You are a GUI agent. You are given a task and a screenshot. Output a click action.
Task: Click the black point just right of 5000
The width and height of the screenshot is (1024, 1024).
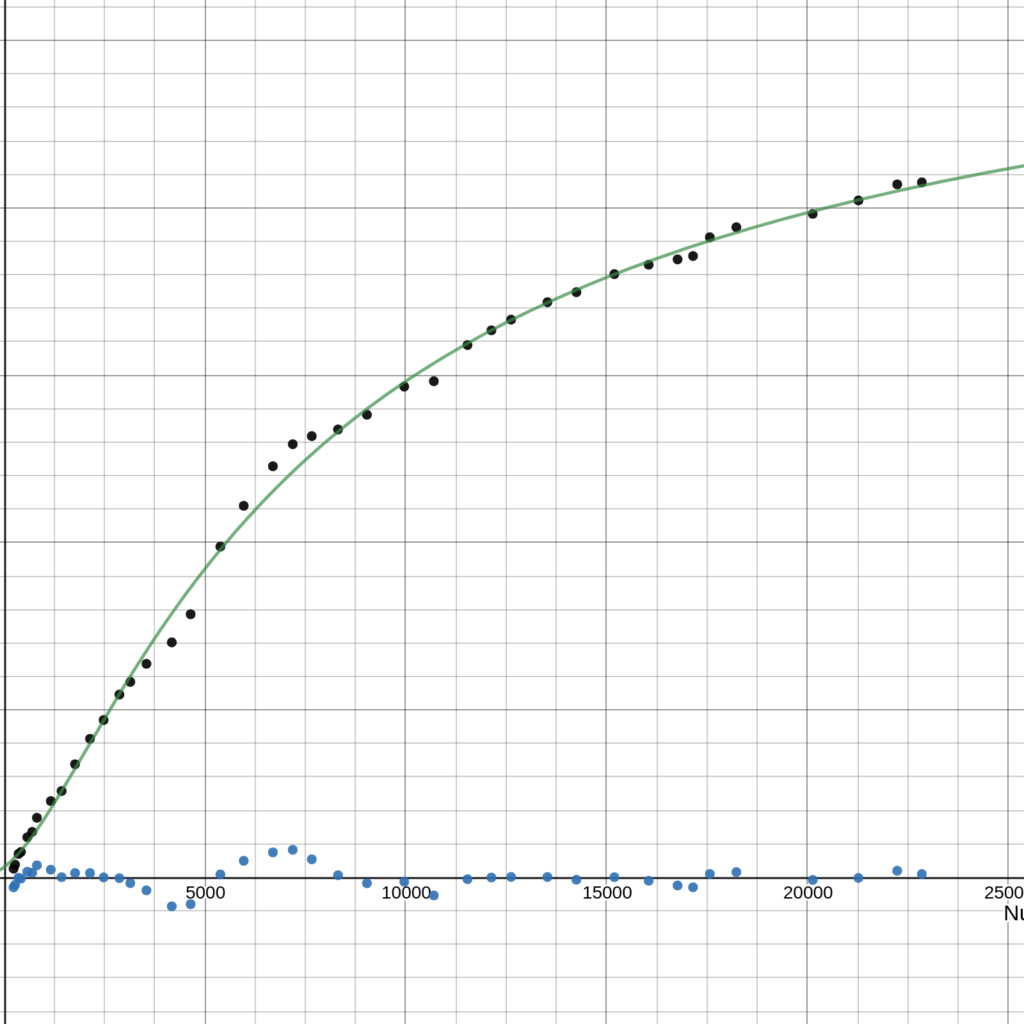pos(220,546)
